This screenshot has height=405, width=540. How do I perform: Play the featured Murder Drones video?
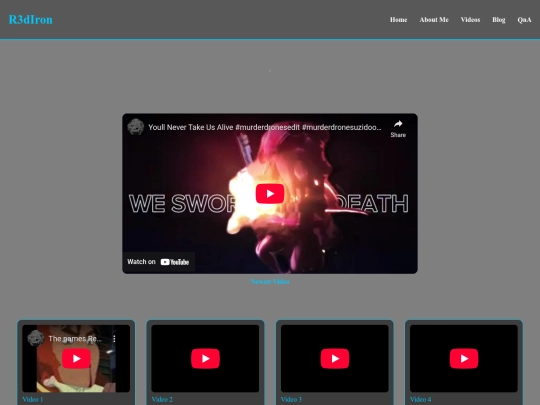(x=270, y=194)
